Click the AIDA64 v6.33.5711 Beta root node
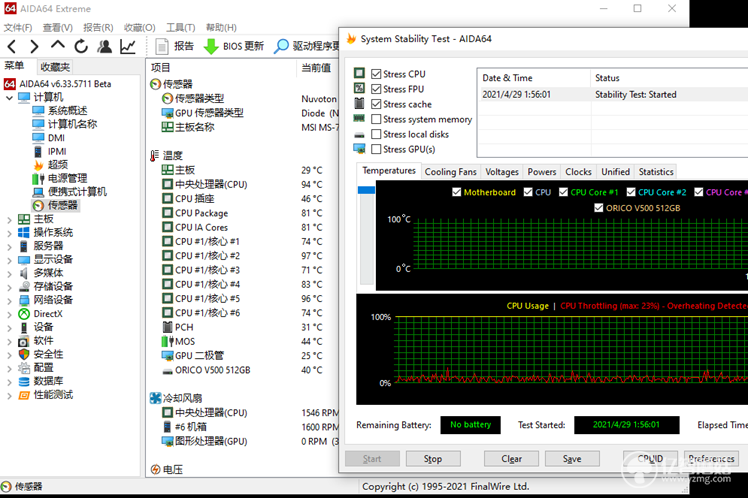Image resolution: width=748 pixels, height=498 pixels. coord(65,84)
